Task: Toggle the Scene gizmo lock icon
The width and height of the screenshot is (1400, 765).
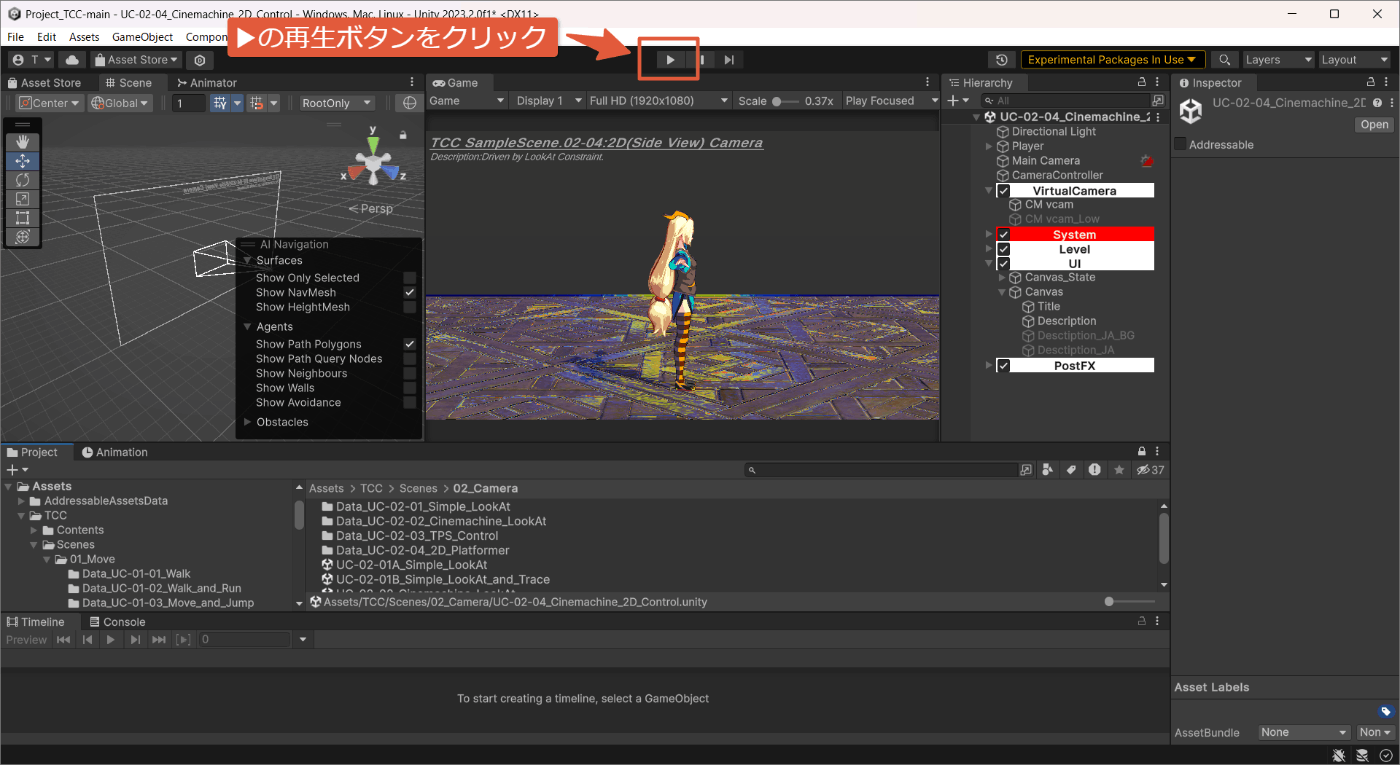Action: (403, 134)
